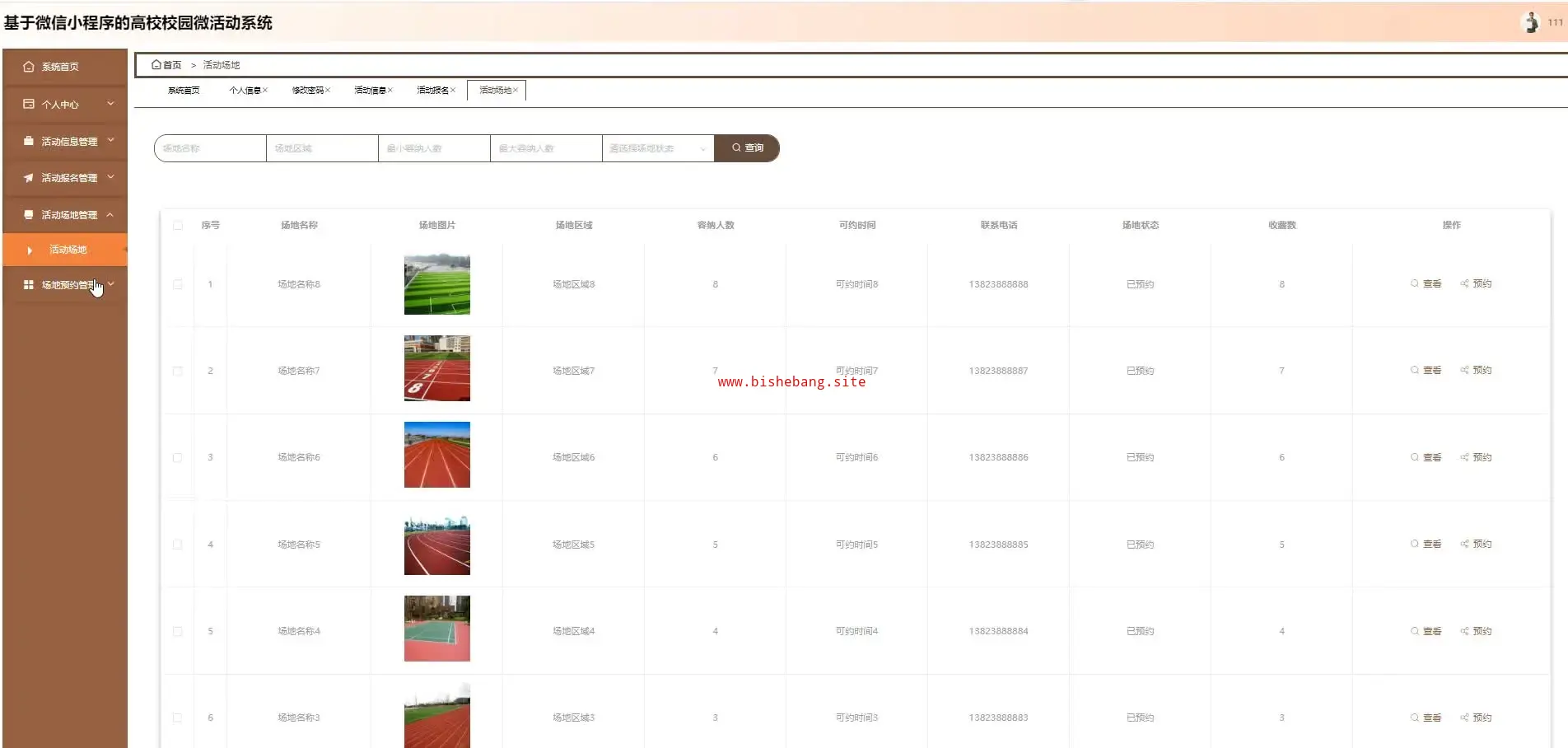View details for 场地名称8

[x=1426, y=283]
